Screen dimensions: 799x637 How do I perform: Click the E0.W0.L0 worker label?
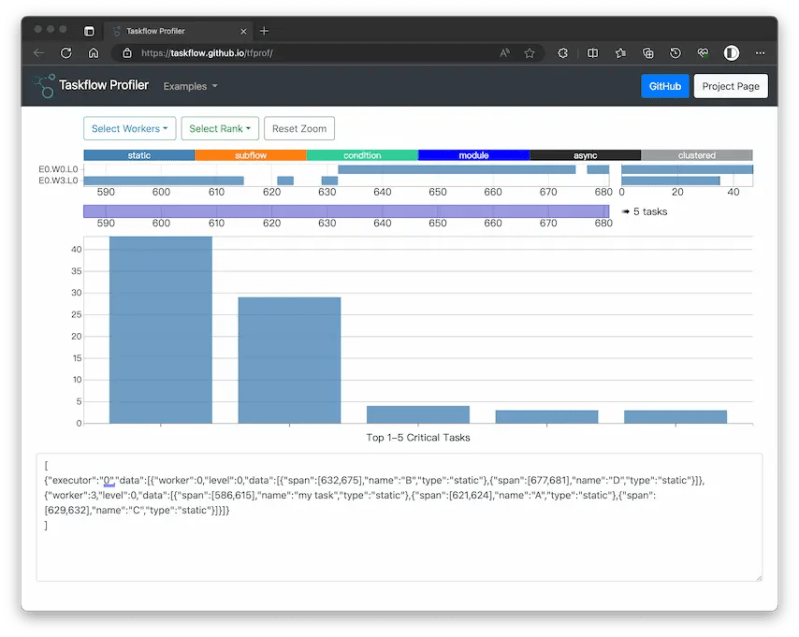click(58, 169)
